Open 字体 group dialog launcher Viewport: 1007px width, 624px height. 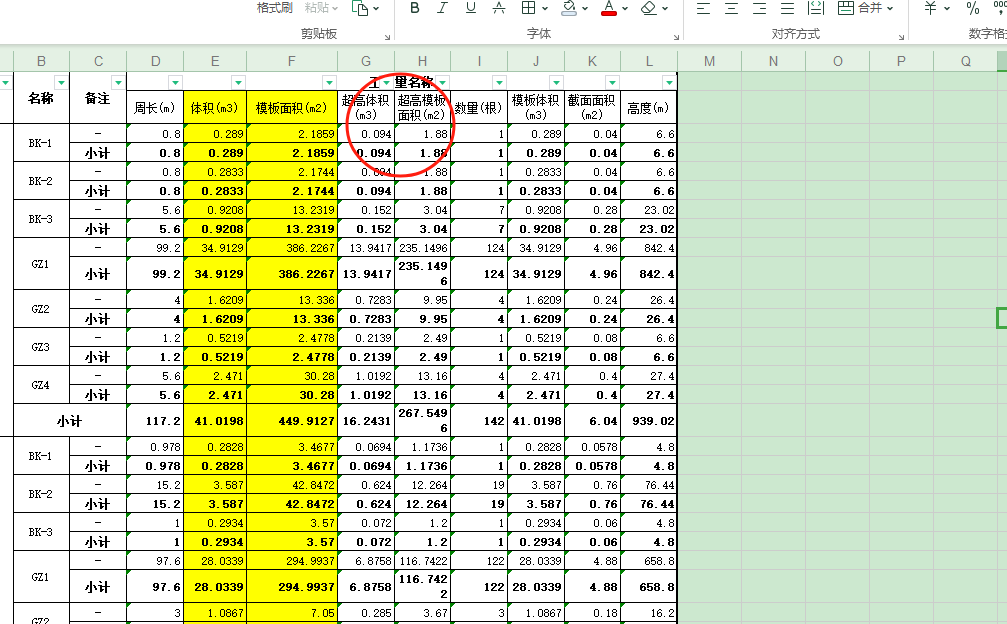tap(676, 37)
